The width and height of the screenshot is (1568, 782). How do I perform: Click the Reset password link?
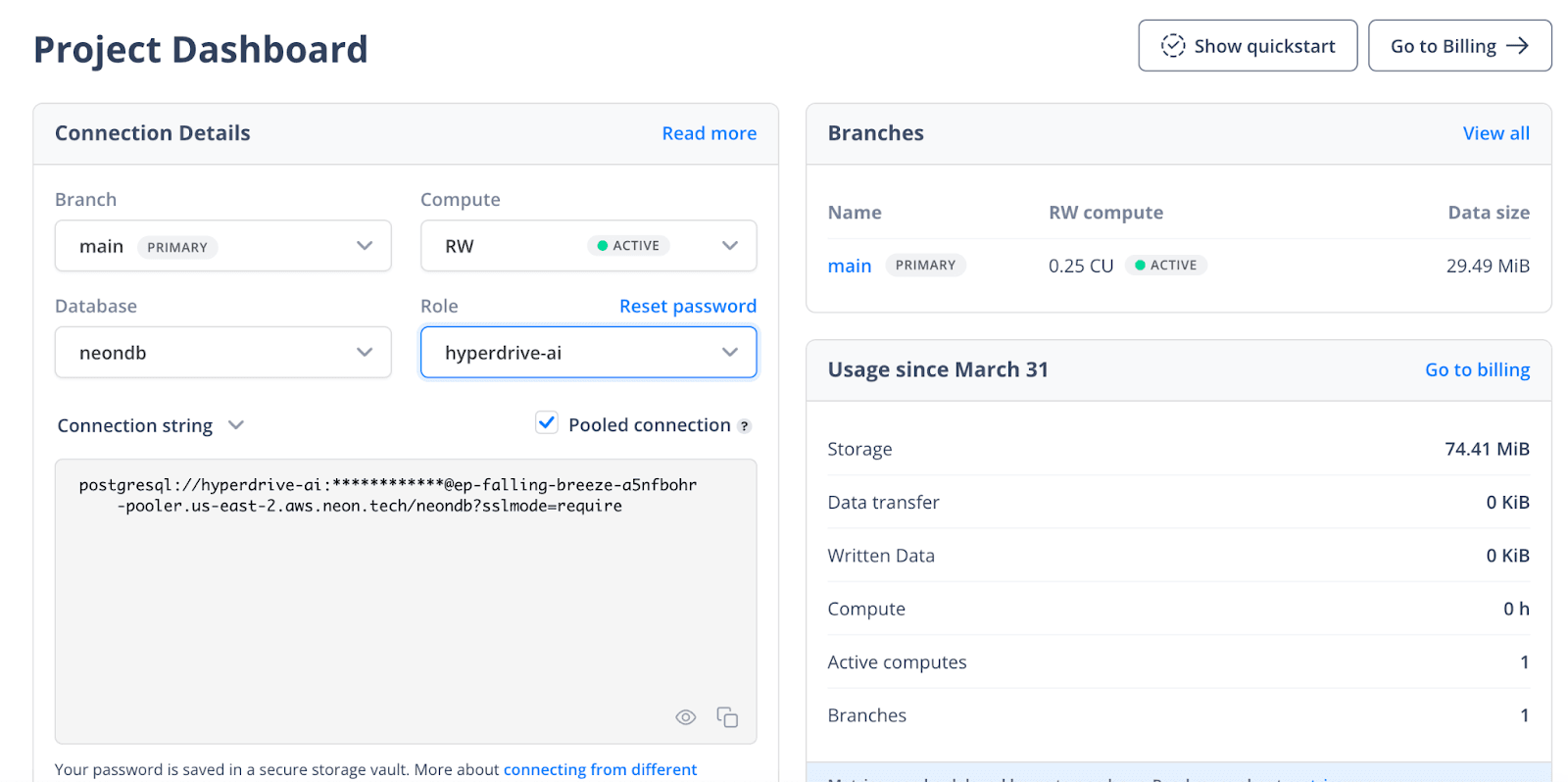[x=687, y=306]
